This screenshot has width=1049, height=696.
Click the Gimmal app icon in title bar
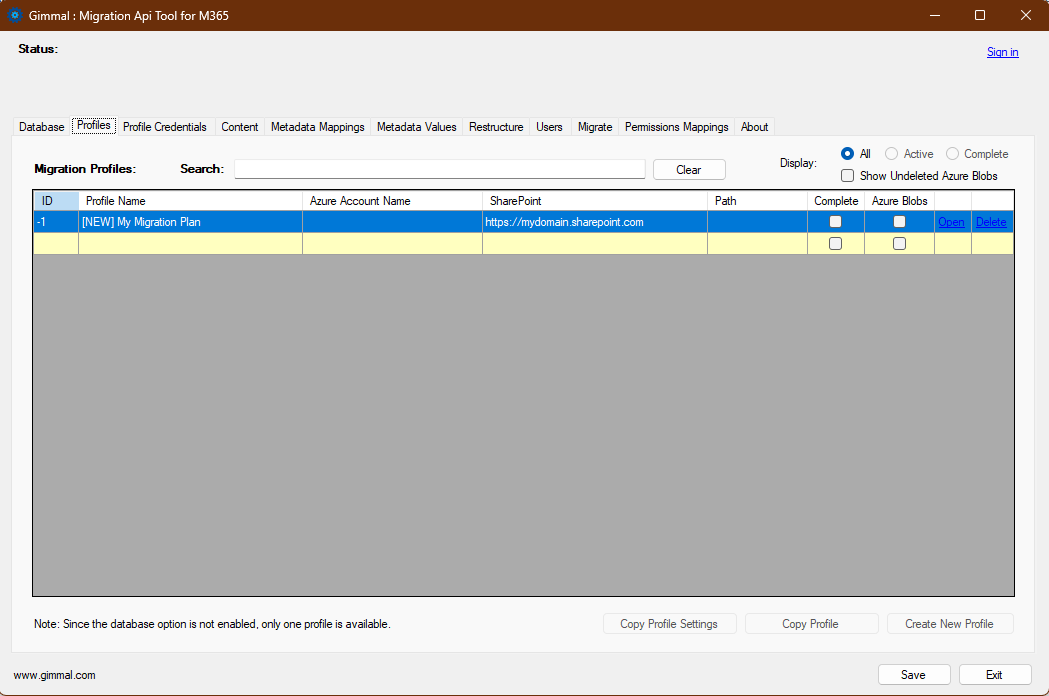tap(12, 15)
